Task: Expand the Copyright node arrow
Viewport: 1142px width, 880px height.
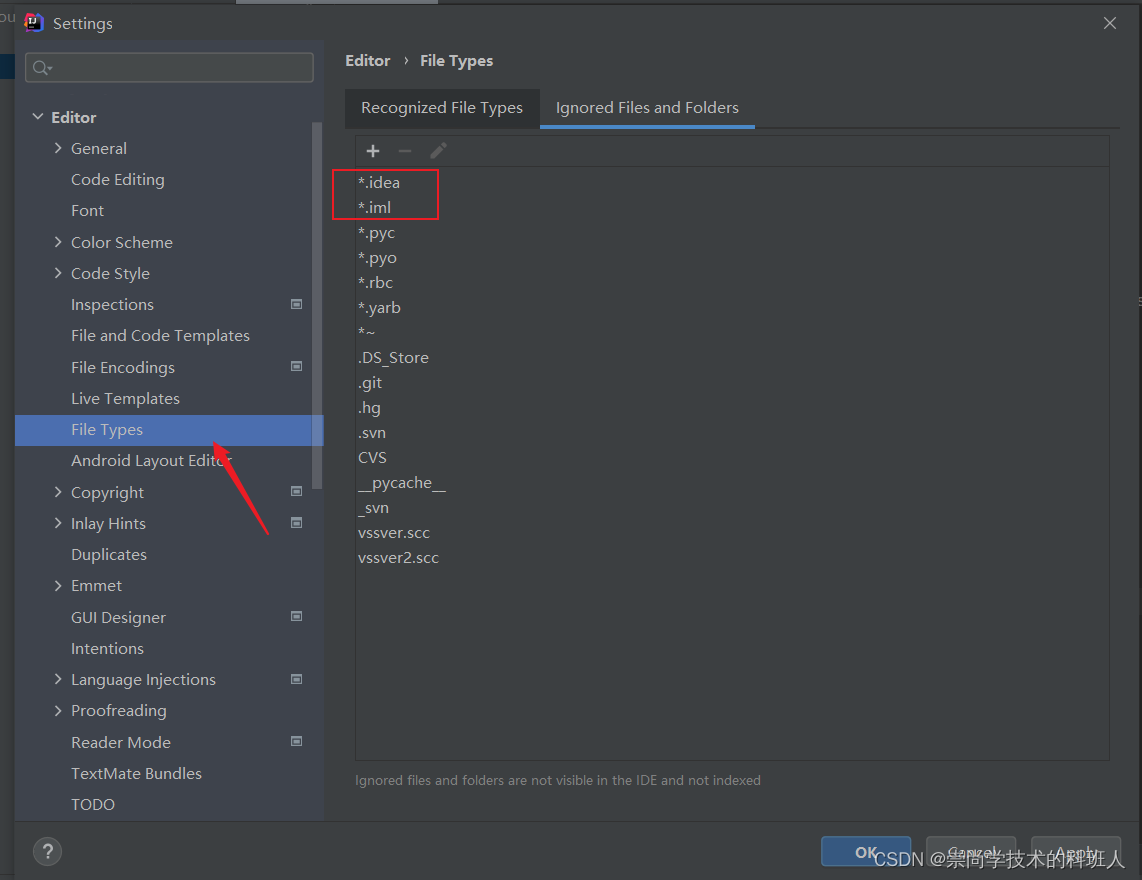Action: [58, 492]
